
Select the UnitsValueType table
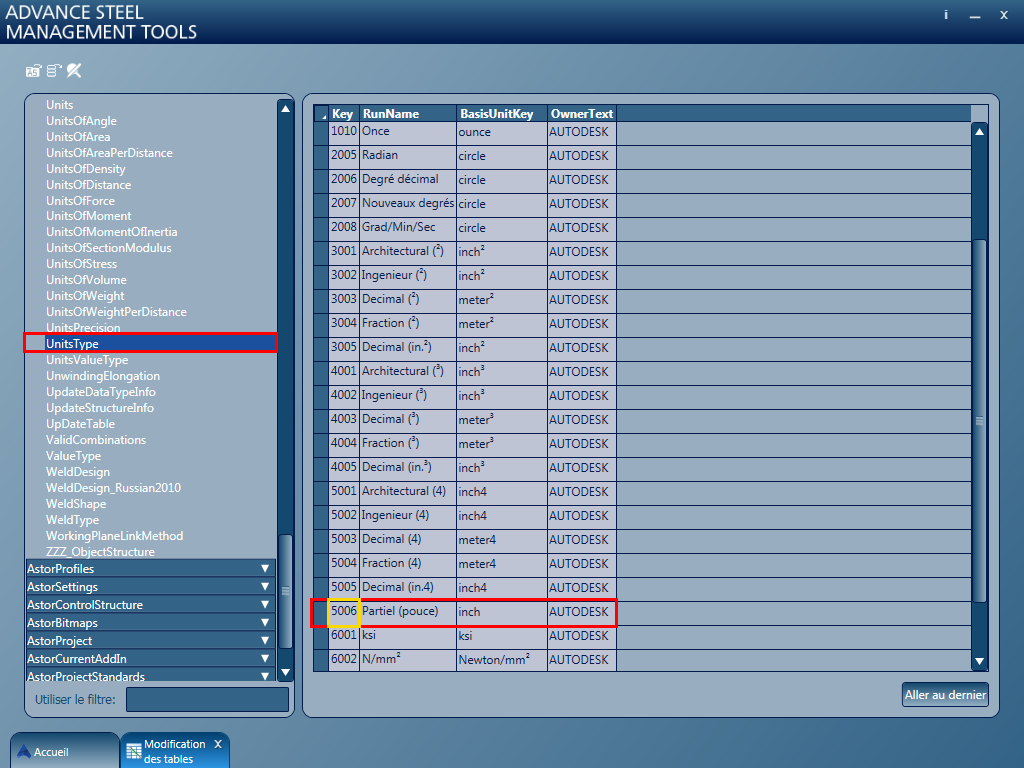pyautogui.click(x=87, y=360)
